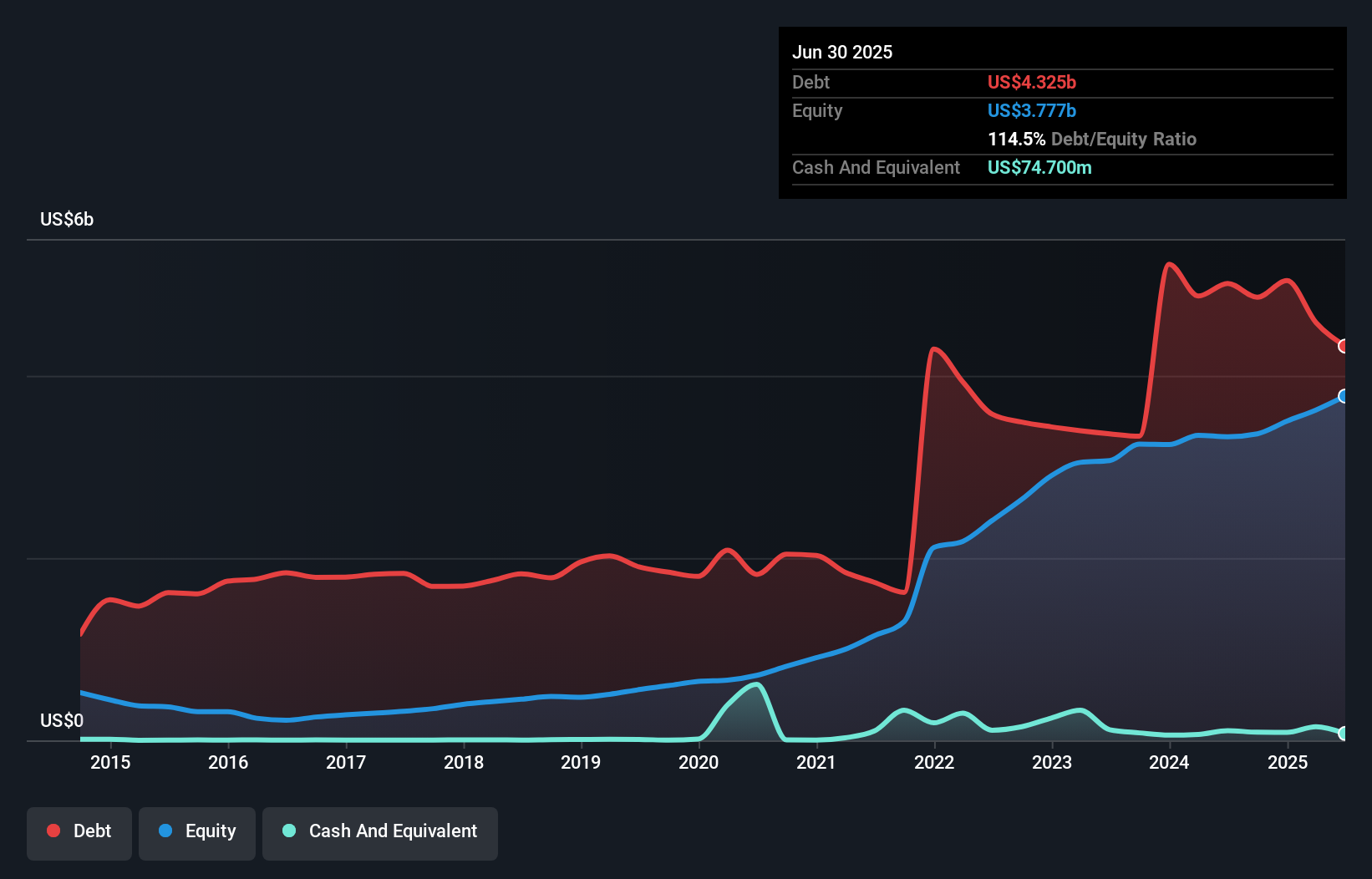Click the 114.5% Debt/Equity Ratio text
The height and width of the screenshot is (879, 1372).
(1092, 140)
